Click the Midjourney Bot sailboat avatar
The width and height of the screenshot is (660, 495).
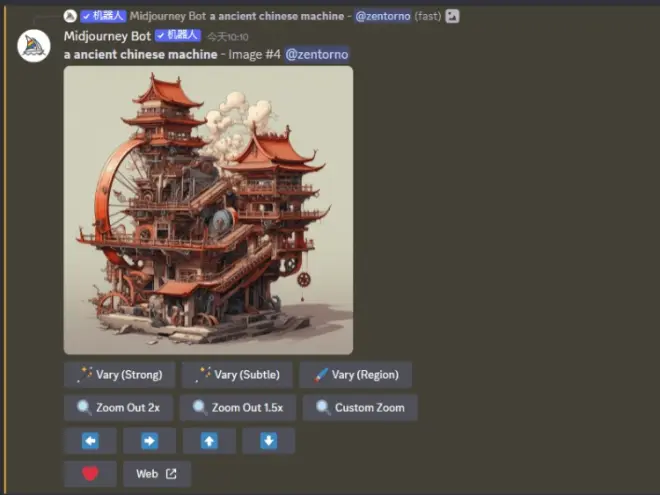coord(34,45)
